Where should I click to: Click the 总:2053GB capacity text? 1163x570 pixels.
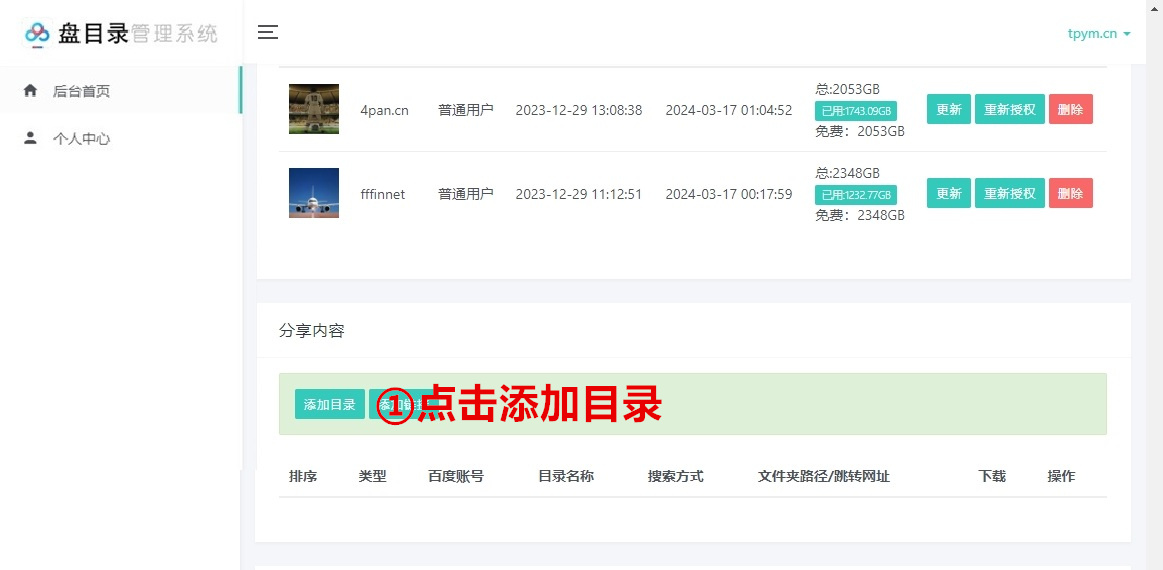click(848, 89)
